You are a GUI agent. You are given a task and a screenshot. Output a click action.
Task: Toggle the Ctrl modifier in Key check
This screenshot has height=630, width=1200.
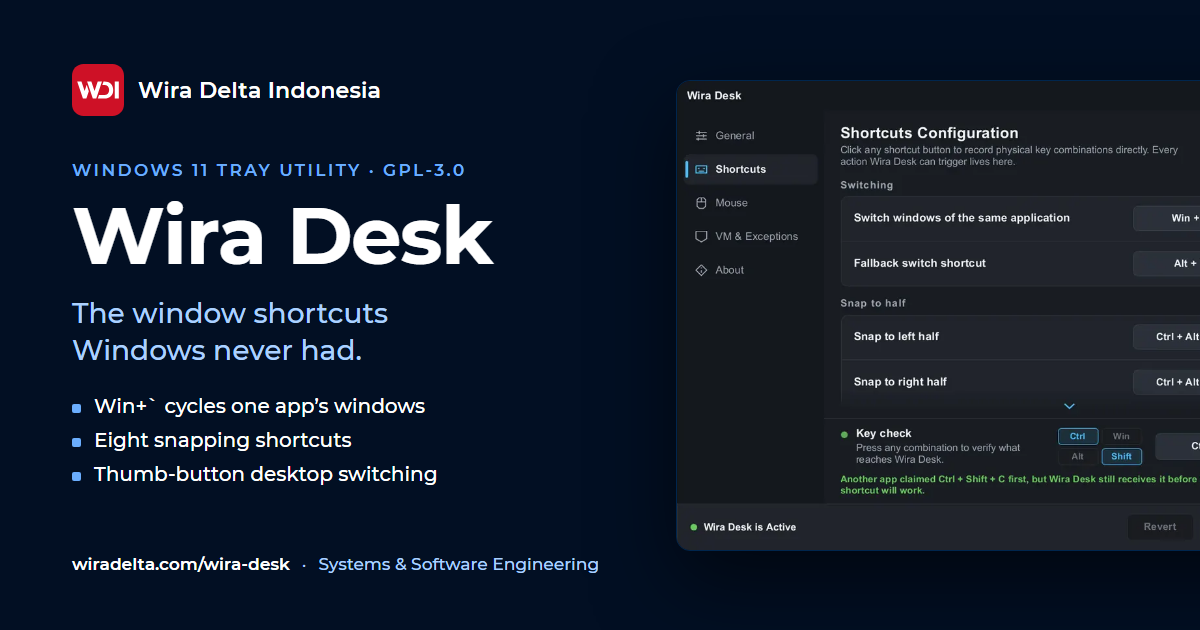(1078, 436)
